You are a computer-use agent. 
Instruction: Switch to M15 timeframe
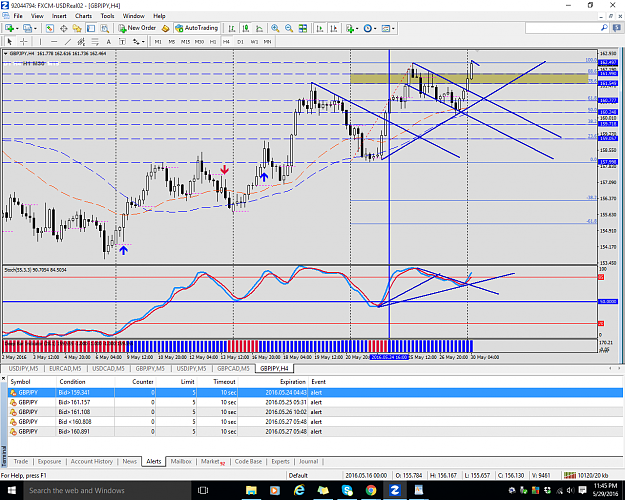point(185,41)
